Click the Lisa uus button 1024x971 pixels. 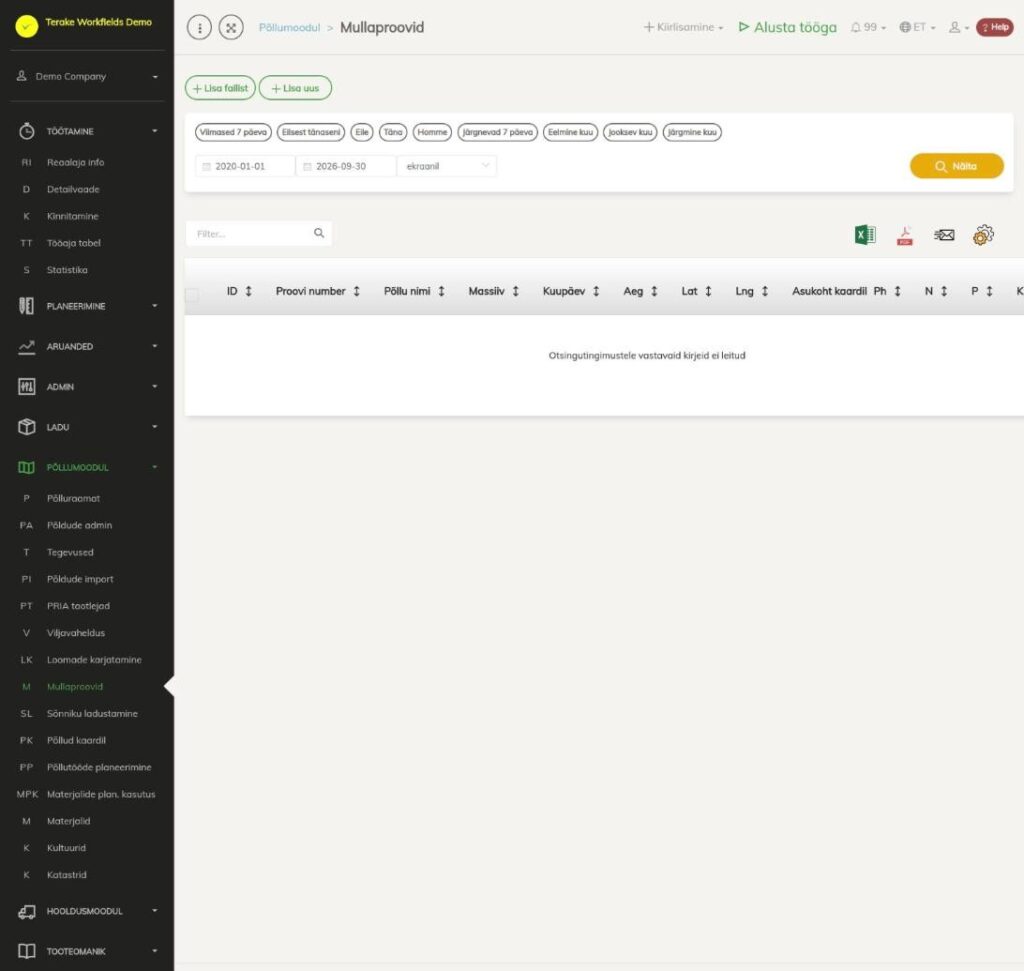295,88
